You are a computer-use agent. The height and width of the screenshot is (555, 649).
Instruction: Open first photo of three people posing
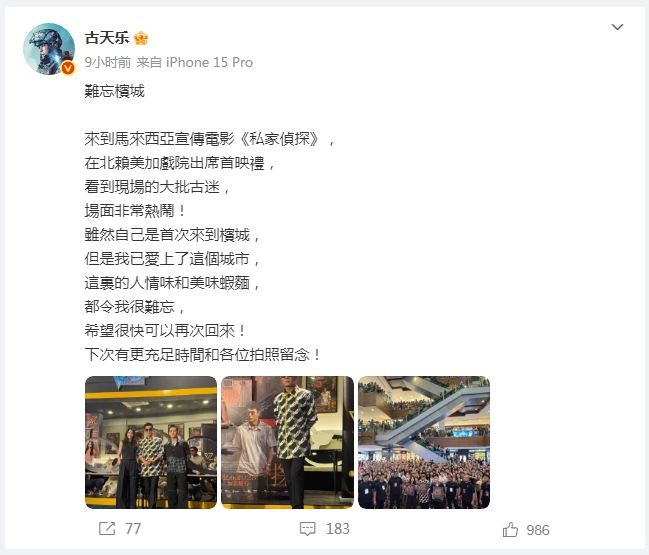(x=151, y=442)
